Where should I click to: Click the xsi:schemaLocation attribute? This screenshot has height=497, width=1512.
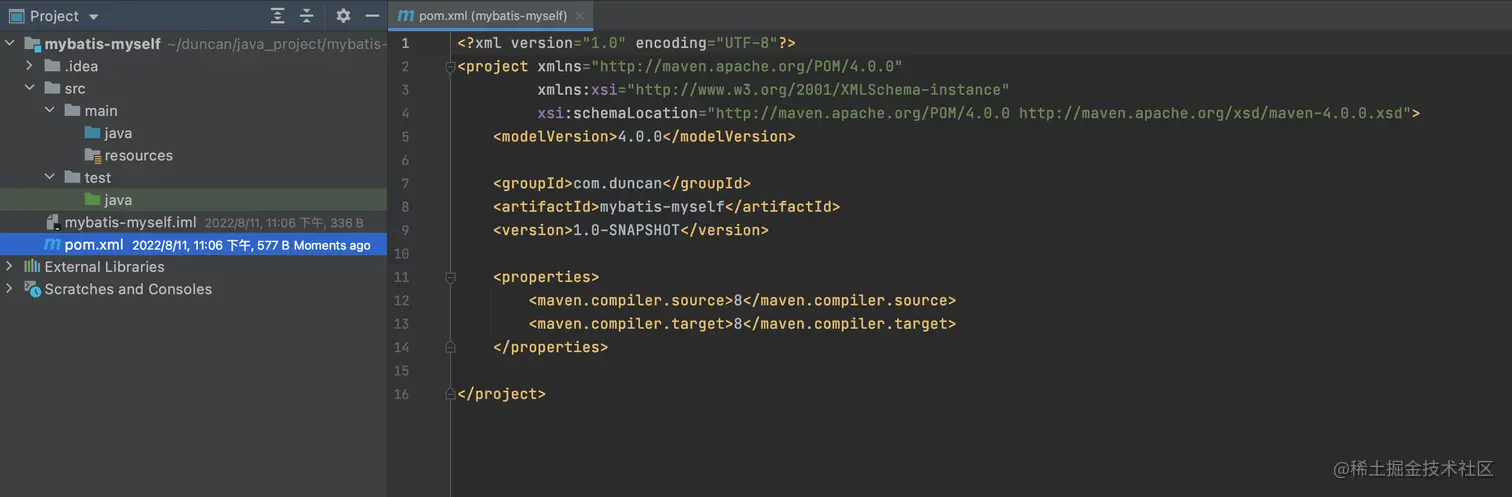coord(617,113)
